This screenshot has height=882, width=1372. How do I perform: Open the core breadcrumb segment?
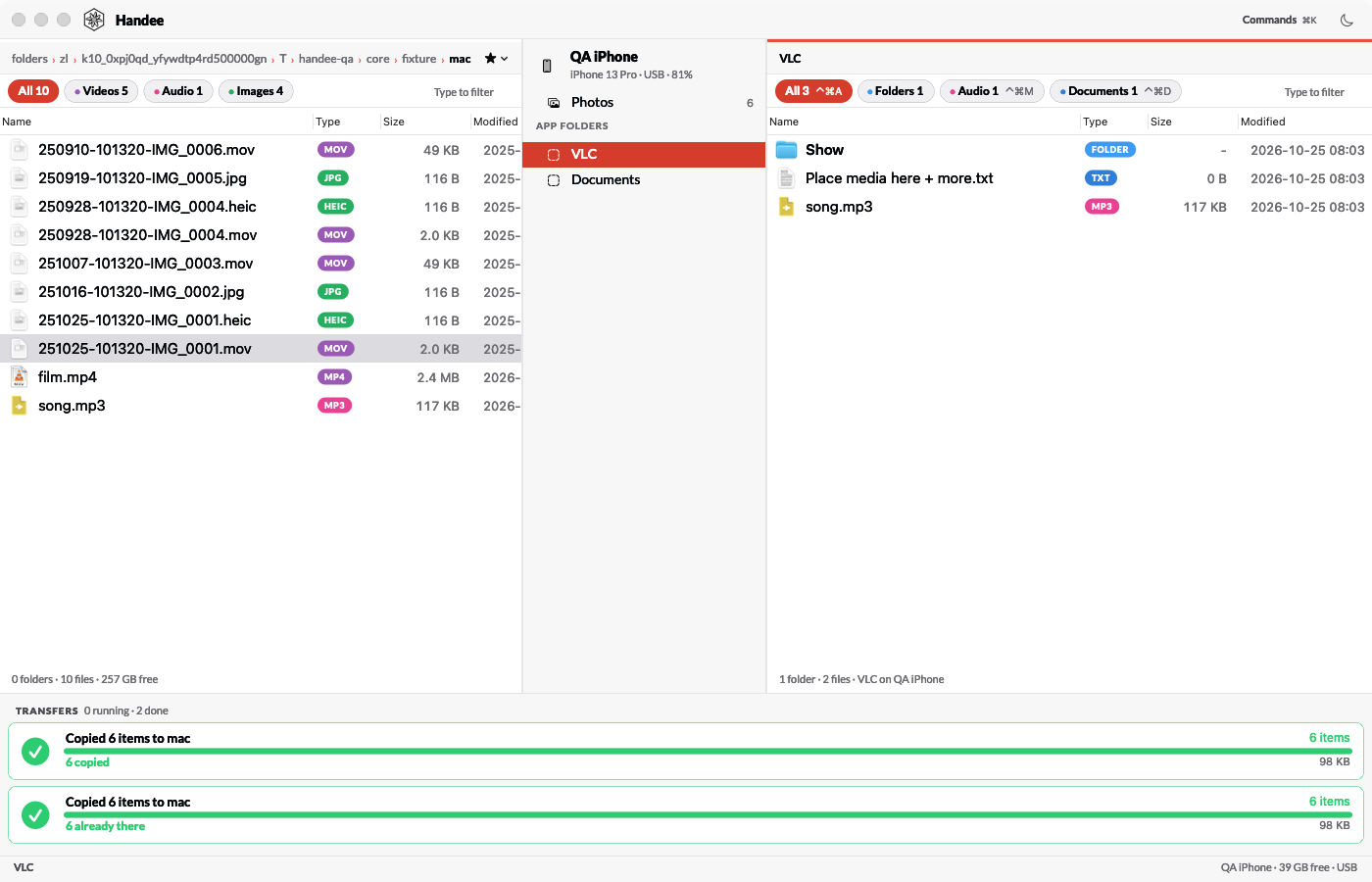(377, 59)
